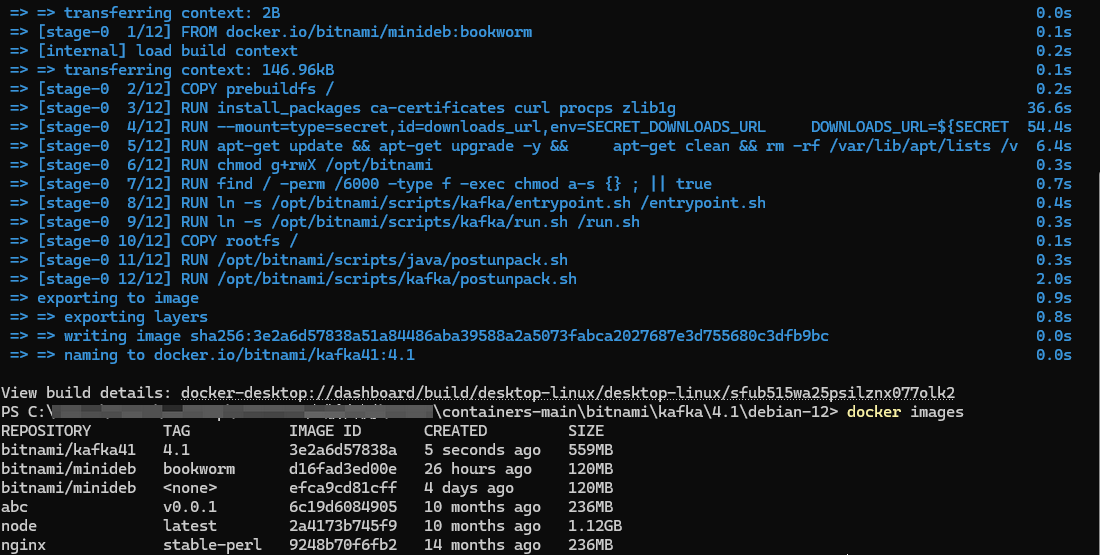The image size is (1100, 555).
Task: Click the bitnami/kafka41 repository name
Action: 68,450
